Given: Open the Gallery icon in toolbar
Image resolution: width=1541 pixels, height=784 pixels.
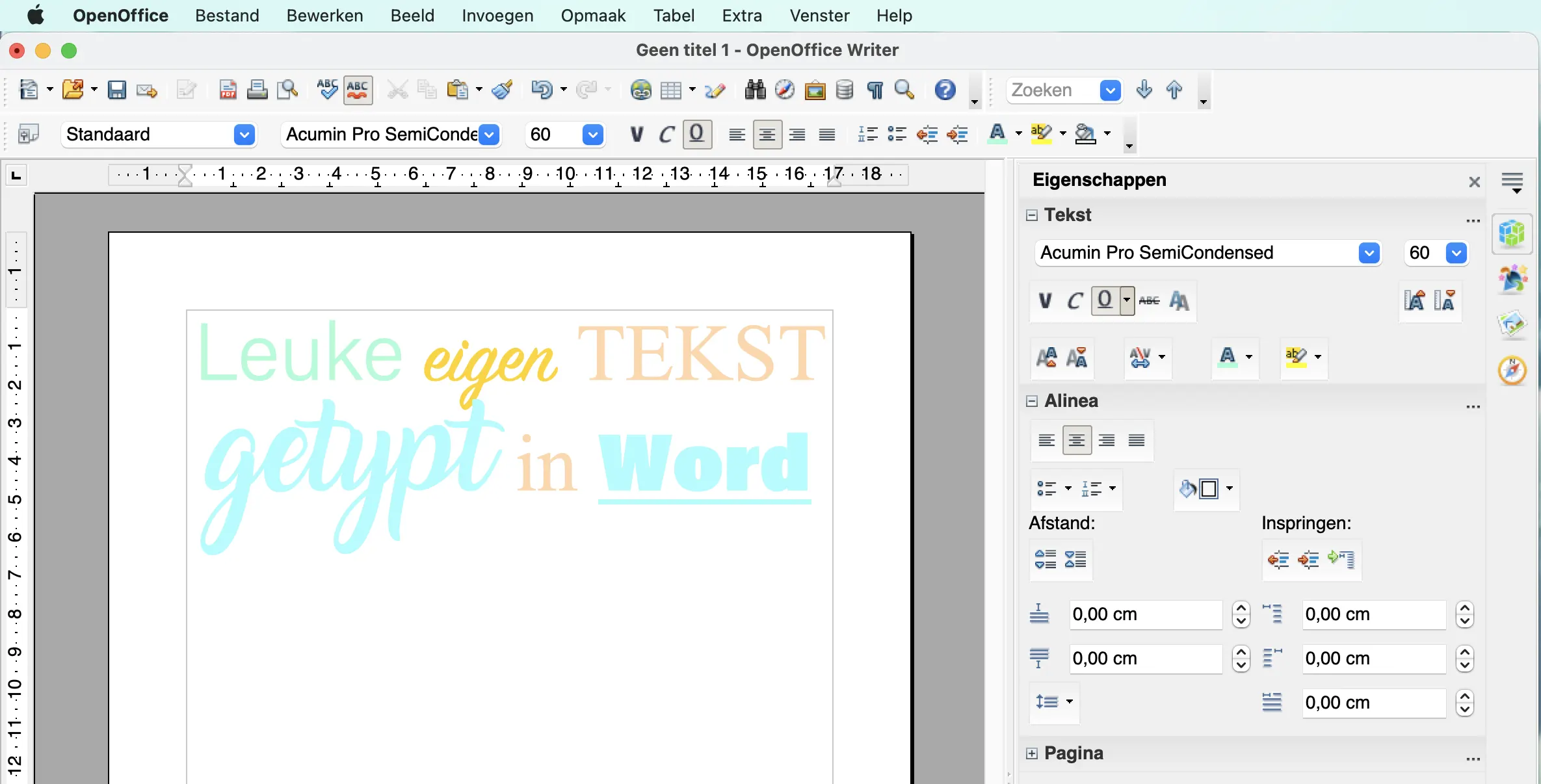Looking at the screenshot, I should click(x=815, y=90).
